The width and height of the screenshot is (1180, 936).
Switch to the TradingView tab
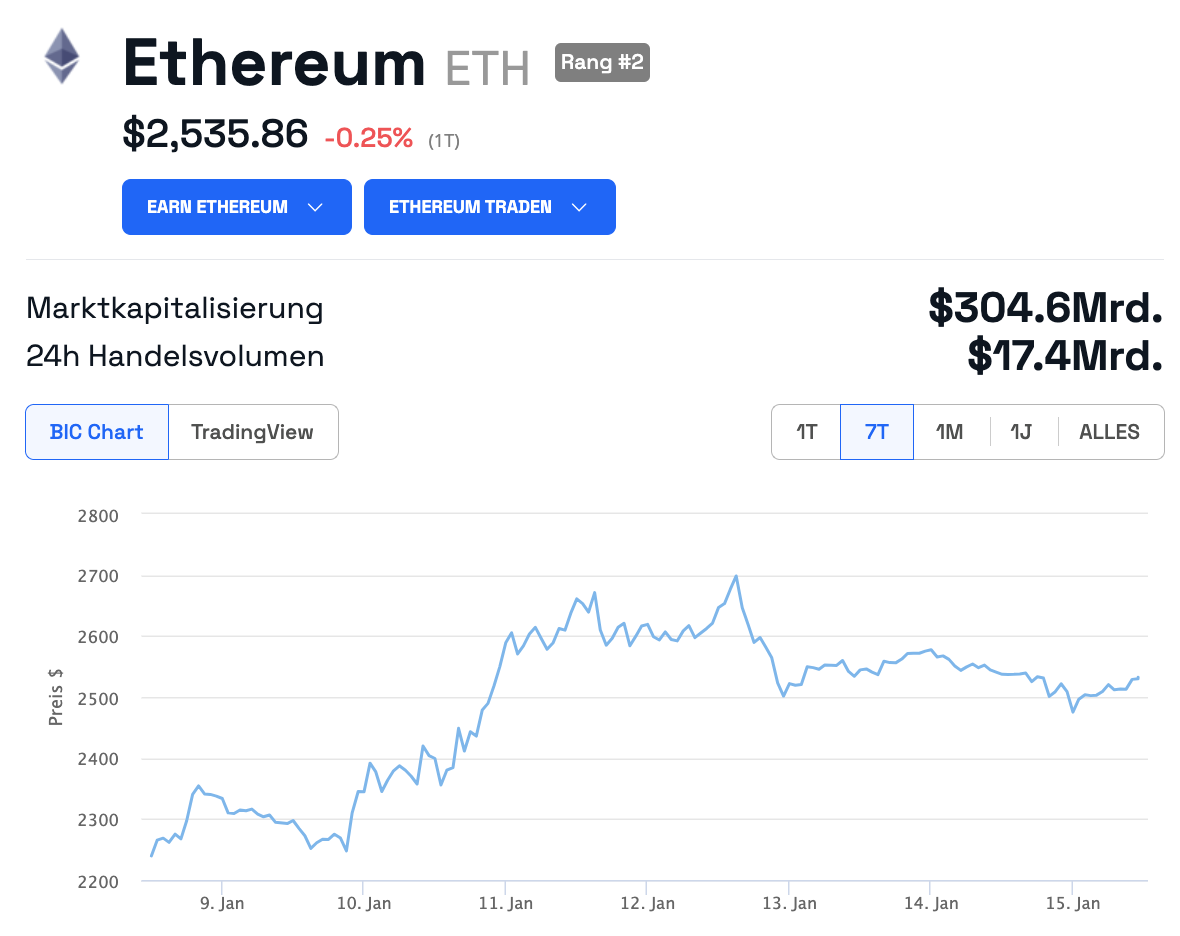click(x=252, y=432)
